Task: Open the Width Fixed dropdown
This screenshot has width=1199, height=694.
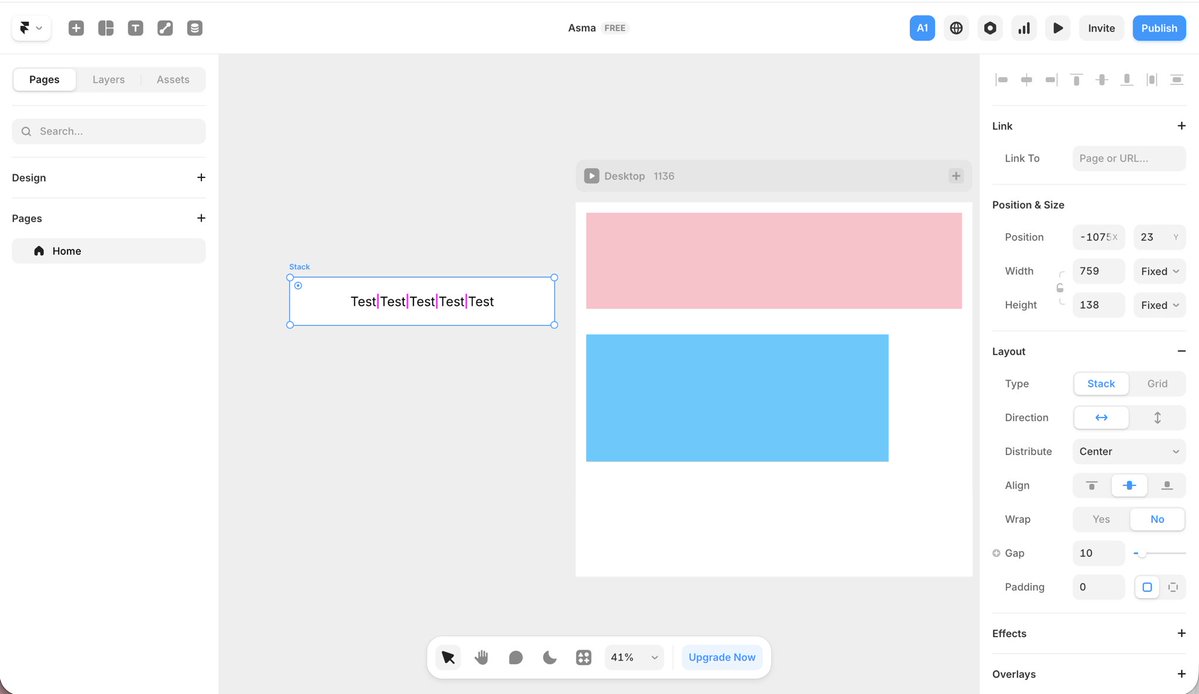Action: click(x=1159, y=271)
